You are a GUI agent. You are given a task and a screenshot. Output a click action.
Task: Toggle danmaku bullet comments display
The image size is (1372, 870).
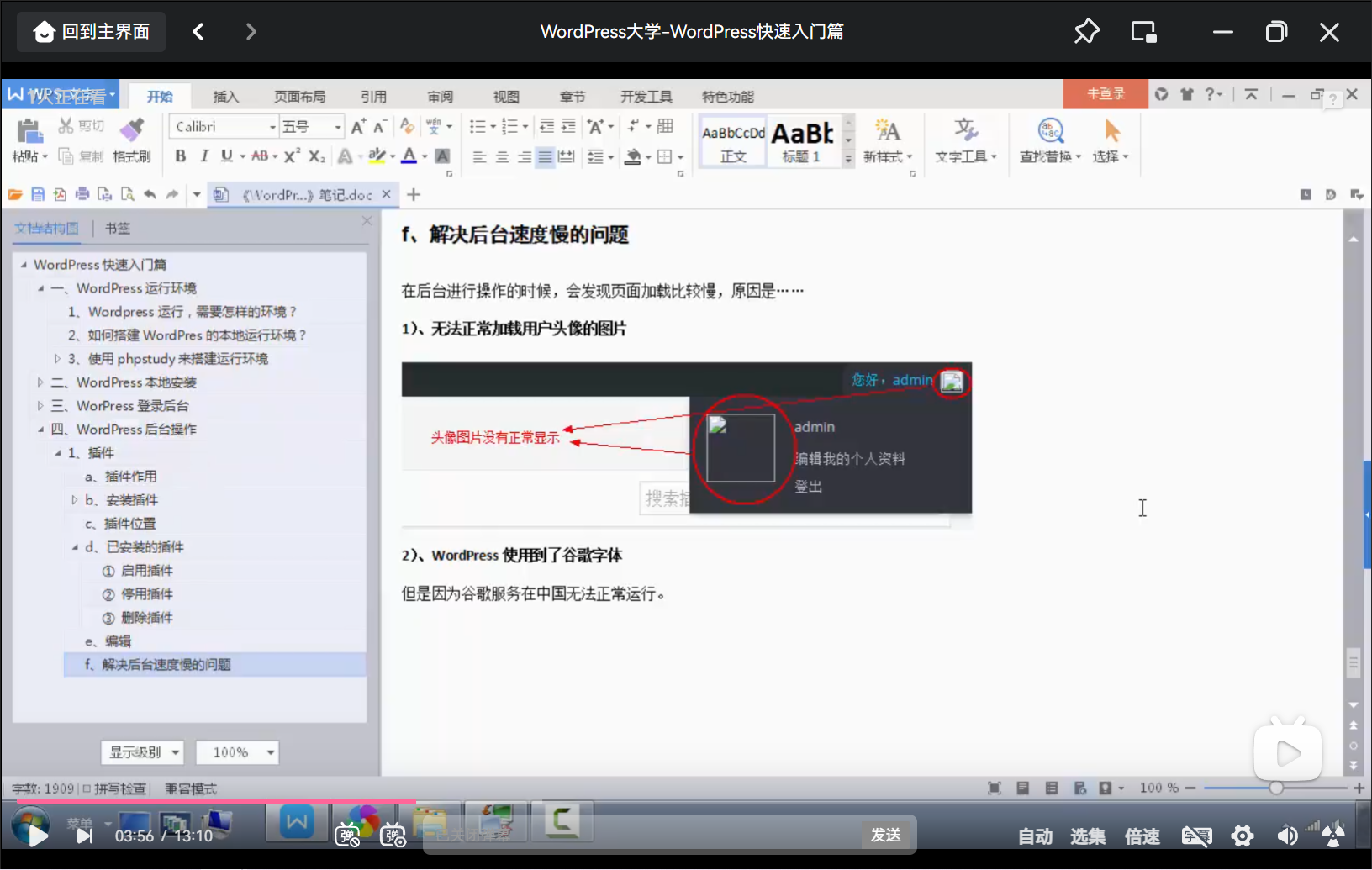pos(347,836)
